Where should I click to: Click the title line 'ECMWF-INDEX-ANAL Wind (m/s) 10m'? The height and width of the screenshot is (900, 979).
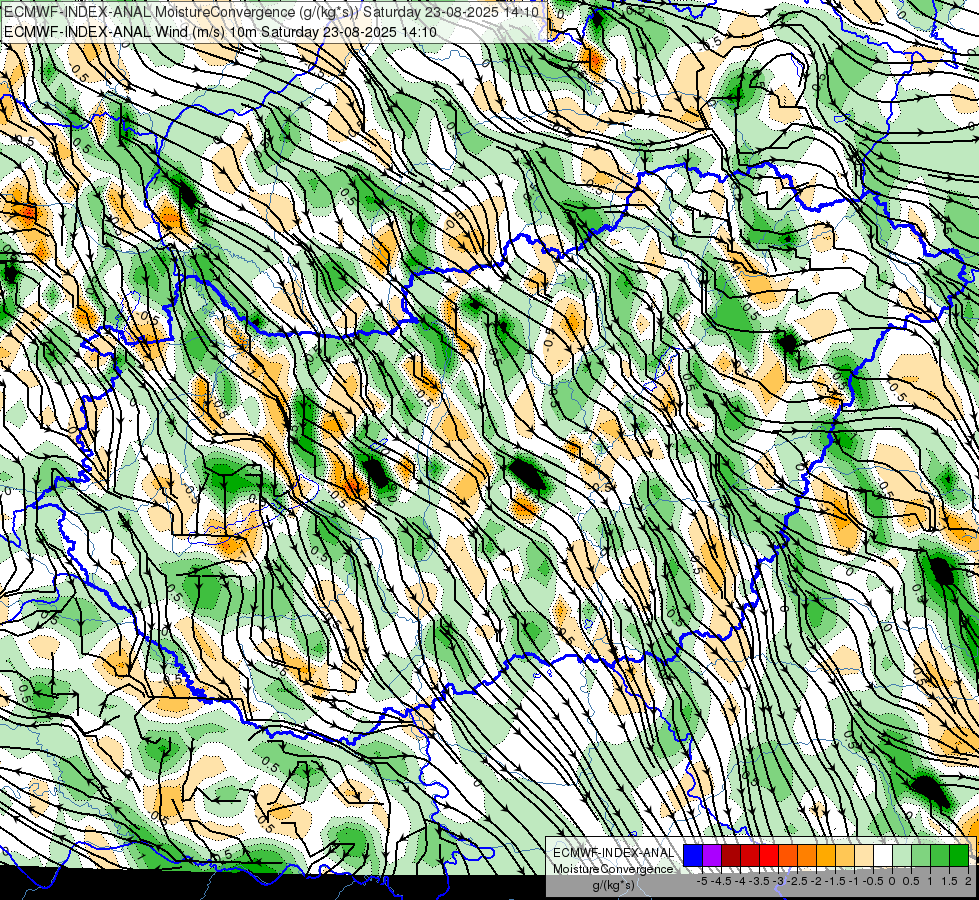point(130,31)
